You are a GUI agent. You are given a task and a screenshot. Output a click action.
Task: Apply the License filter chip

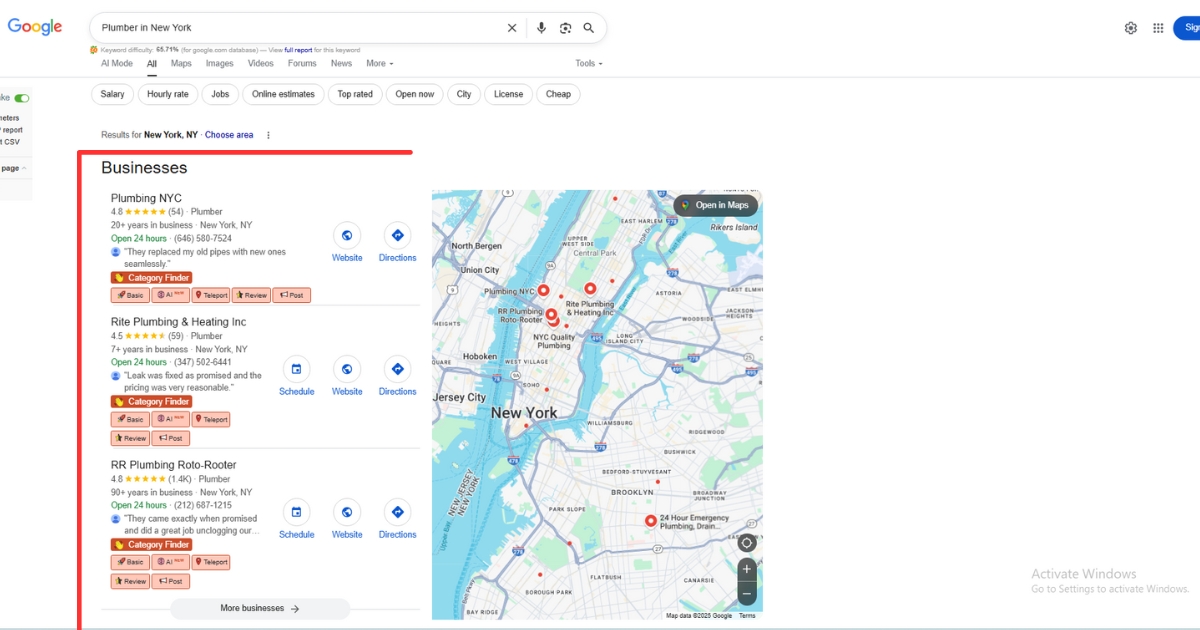(508, 94)
